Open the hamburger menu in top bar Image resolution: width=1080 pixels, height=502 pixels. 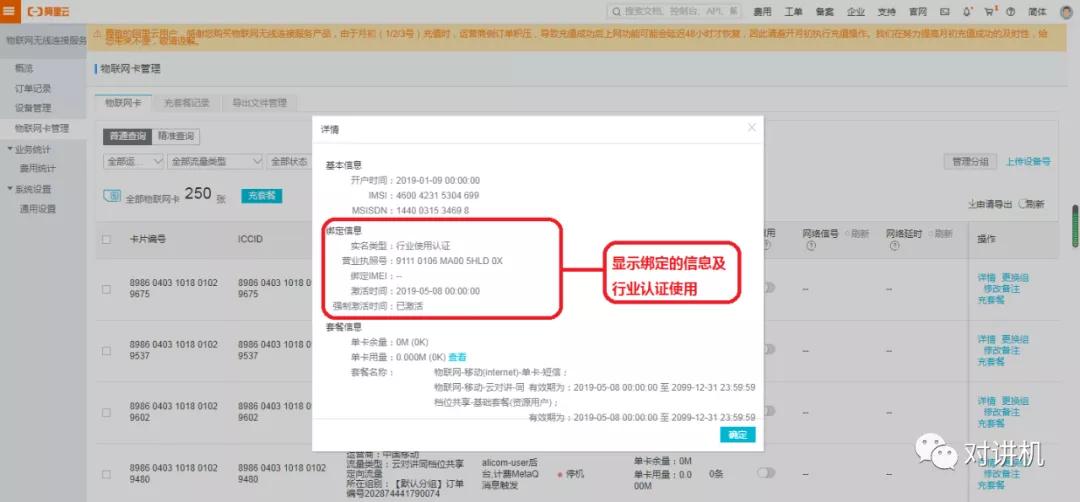pos(8,11)
